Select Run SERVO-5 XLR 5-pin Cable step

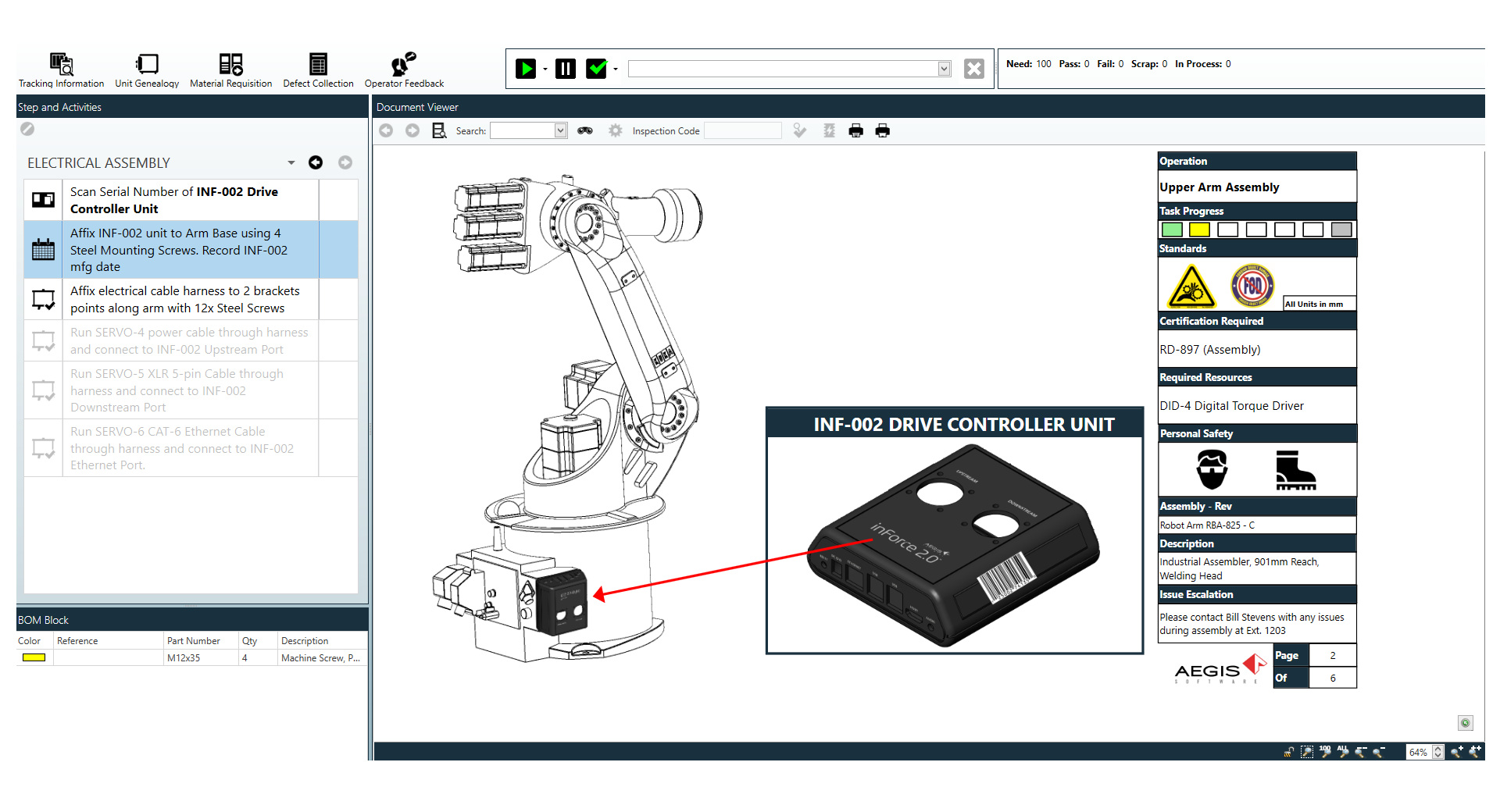click(x=191, y=390)
